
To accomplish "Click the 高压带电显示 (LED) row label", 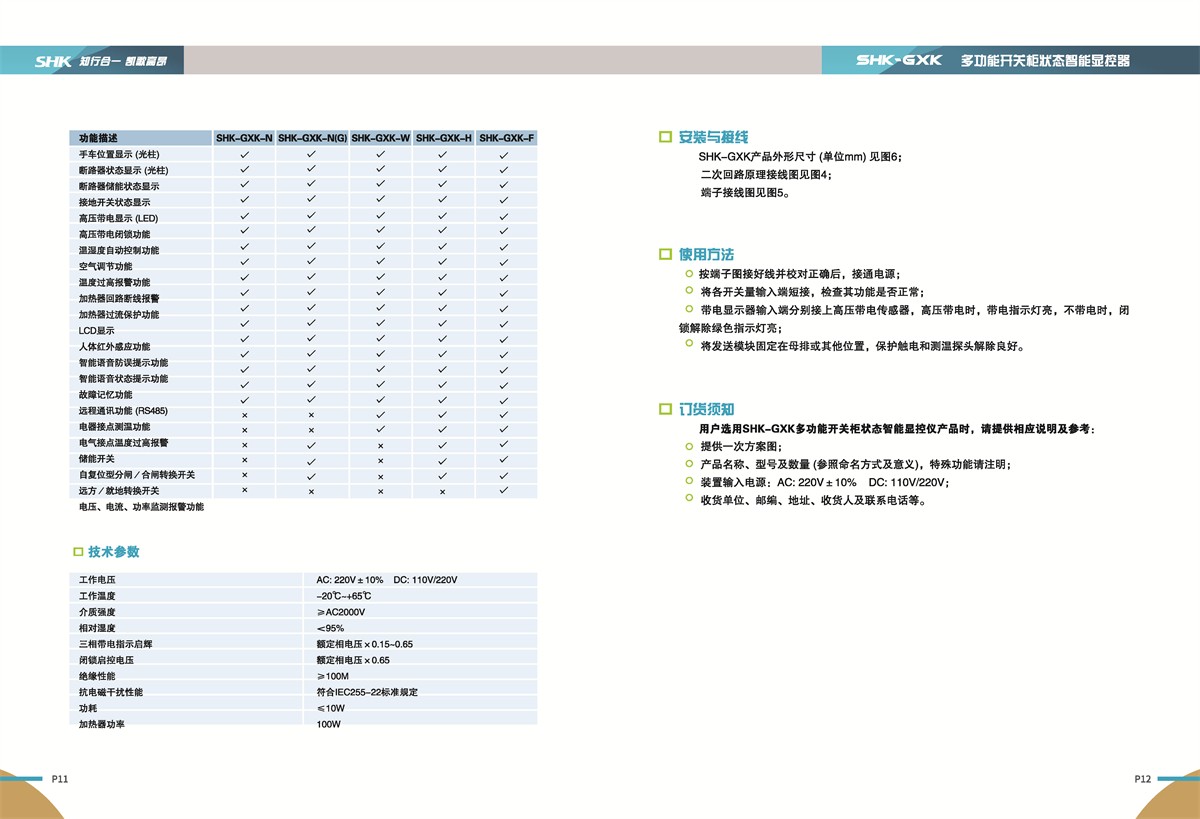I will pos(118,218).
